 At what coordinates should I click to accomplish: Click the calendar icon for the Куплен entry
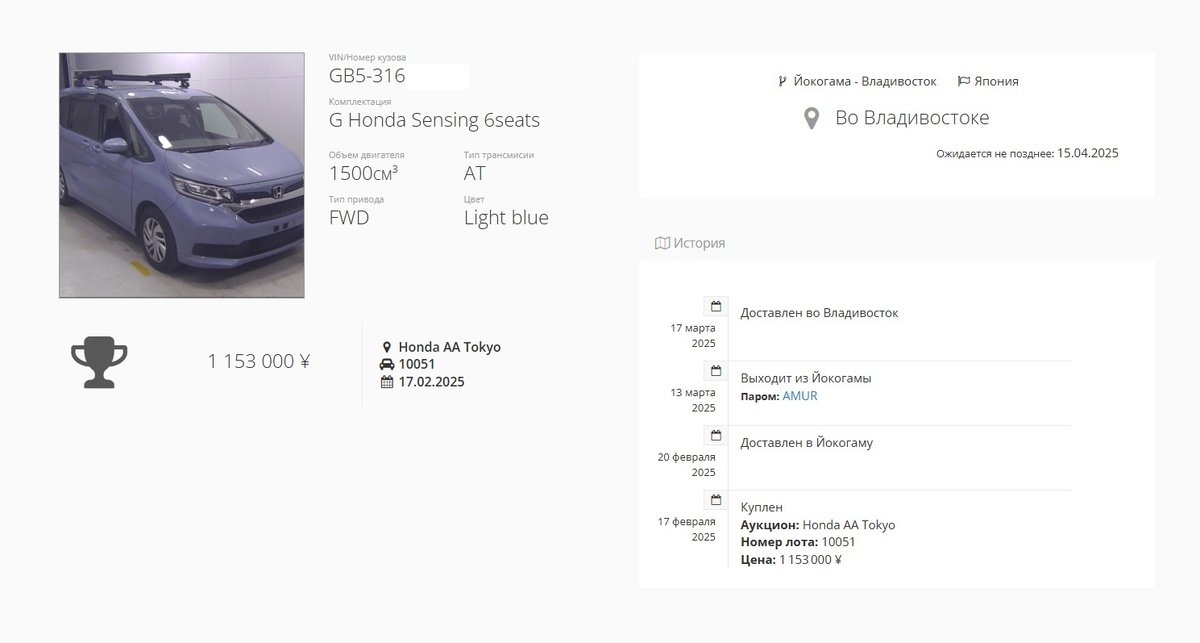click(716, 500)
